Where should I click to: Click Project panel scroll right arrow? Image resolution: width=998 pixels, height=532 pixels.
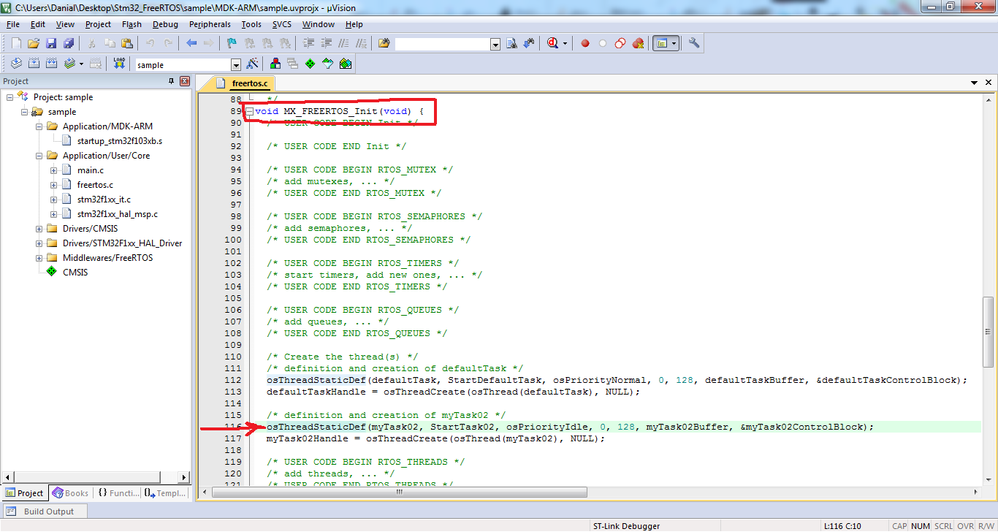184,477
